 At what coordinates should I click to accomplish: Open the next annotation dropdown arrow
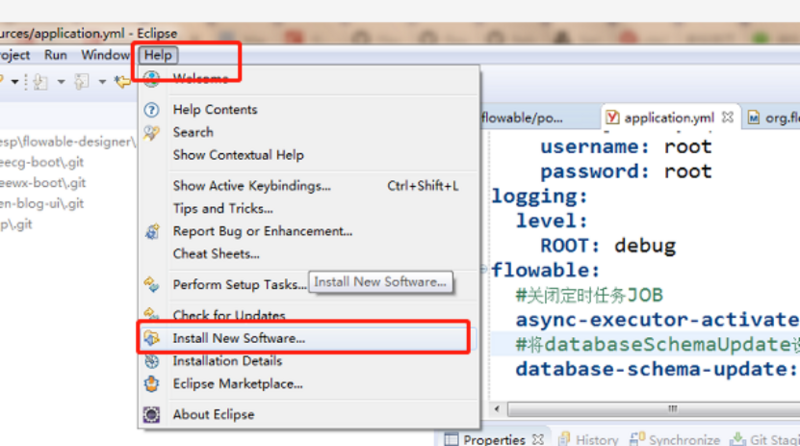[x=61, y=82]
